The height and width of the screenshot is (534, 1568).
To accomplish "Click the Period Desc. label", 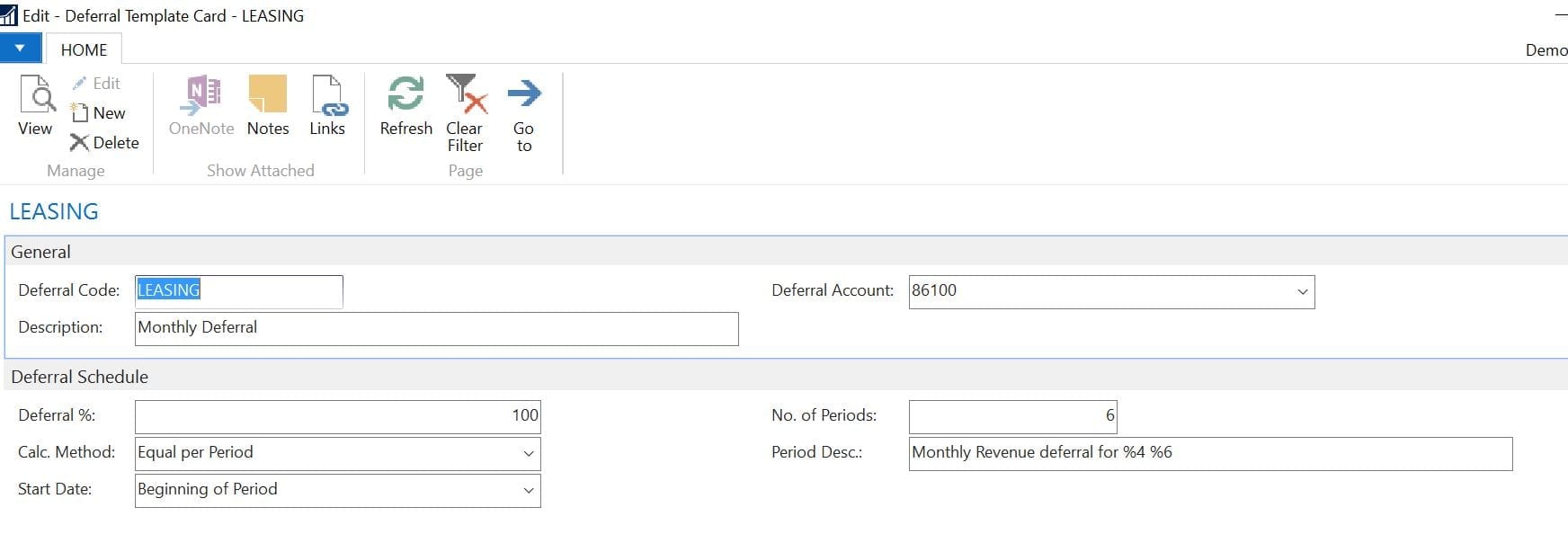I will click(816, 452).
